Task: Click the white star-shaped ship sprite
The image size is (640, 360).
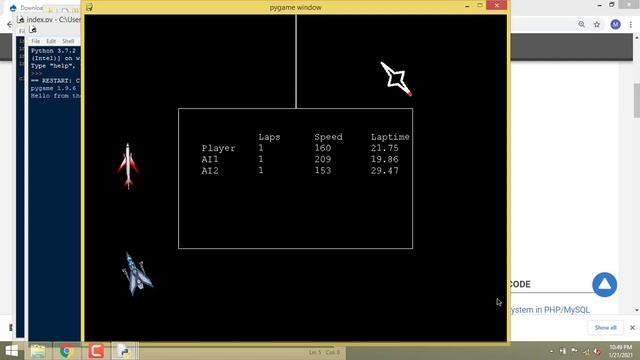Action: coord(396,79)
